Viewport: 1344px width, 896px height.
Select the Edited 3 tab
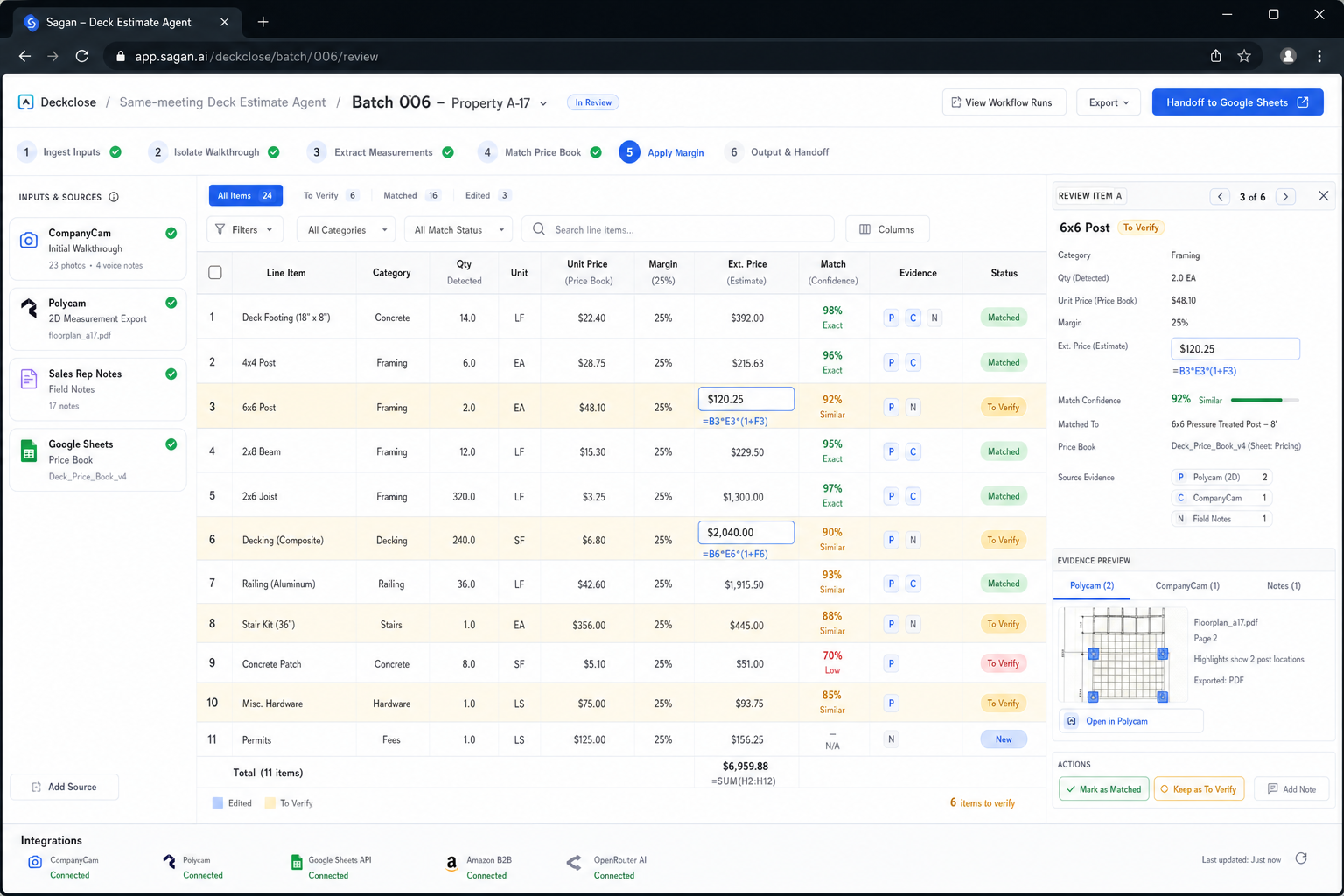(487, 196)
